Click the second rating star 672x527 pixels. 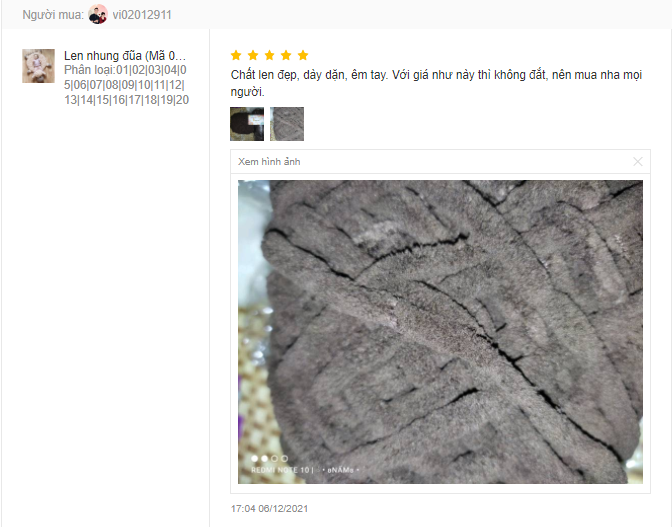pyautogui.click(x=253, y=55)
